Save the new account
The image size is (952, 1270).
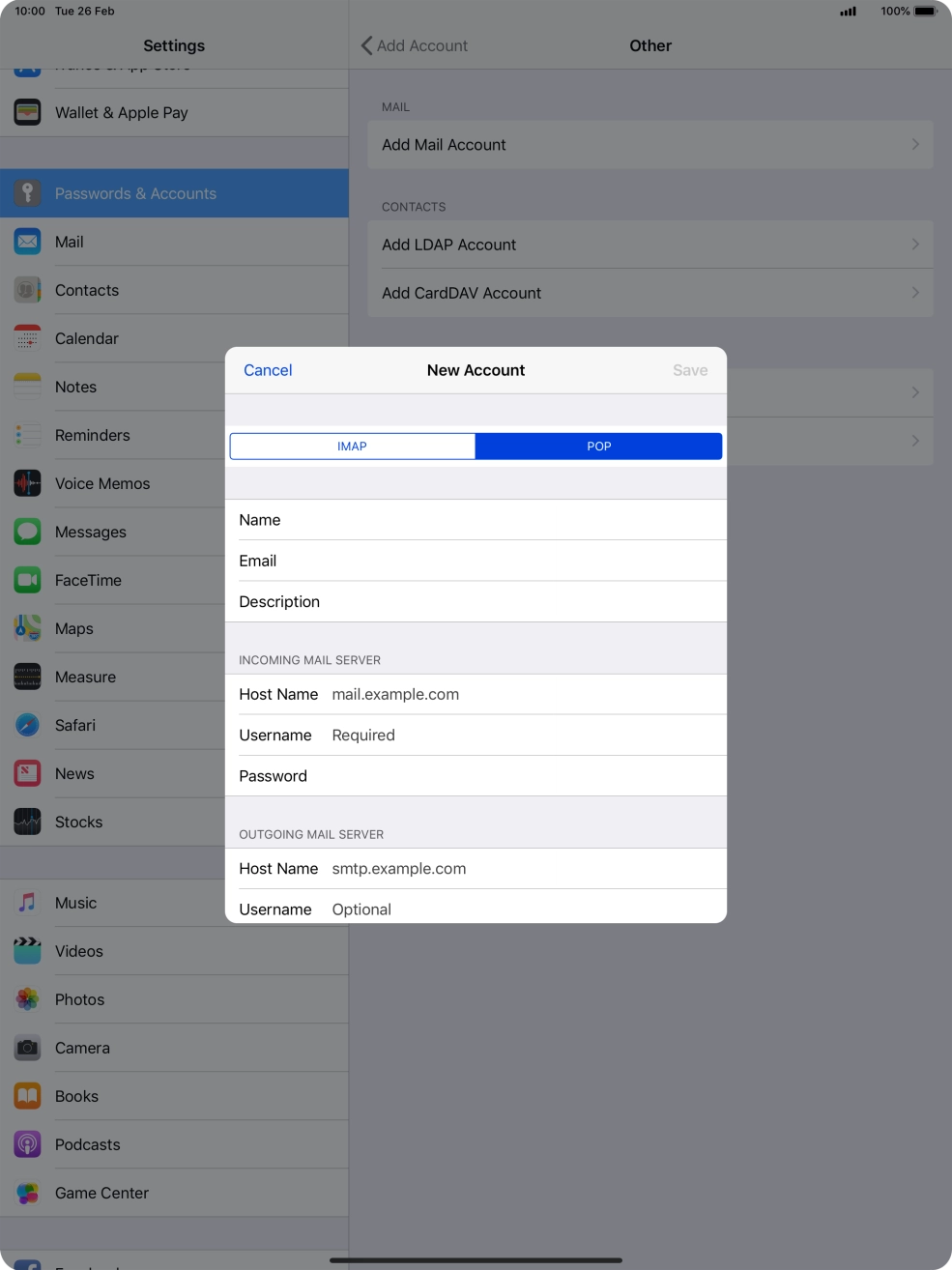689,370
